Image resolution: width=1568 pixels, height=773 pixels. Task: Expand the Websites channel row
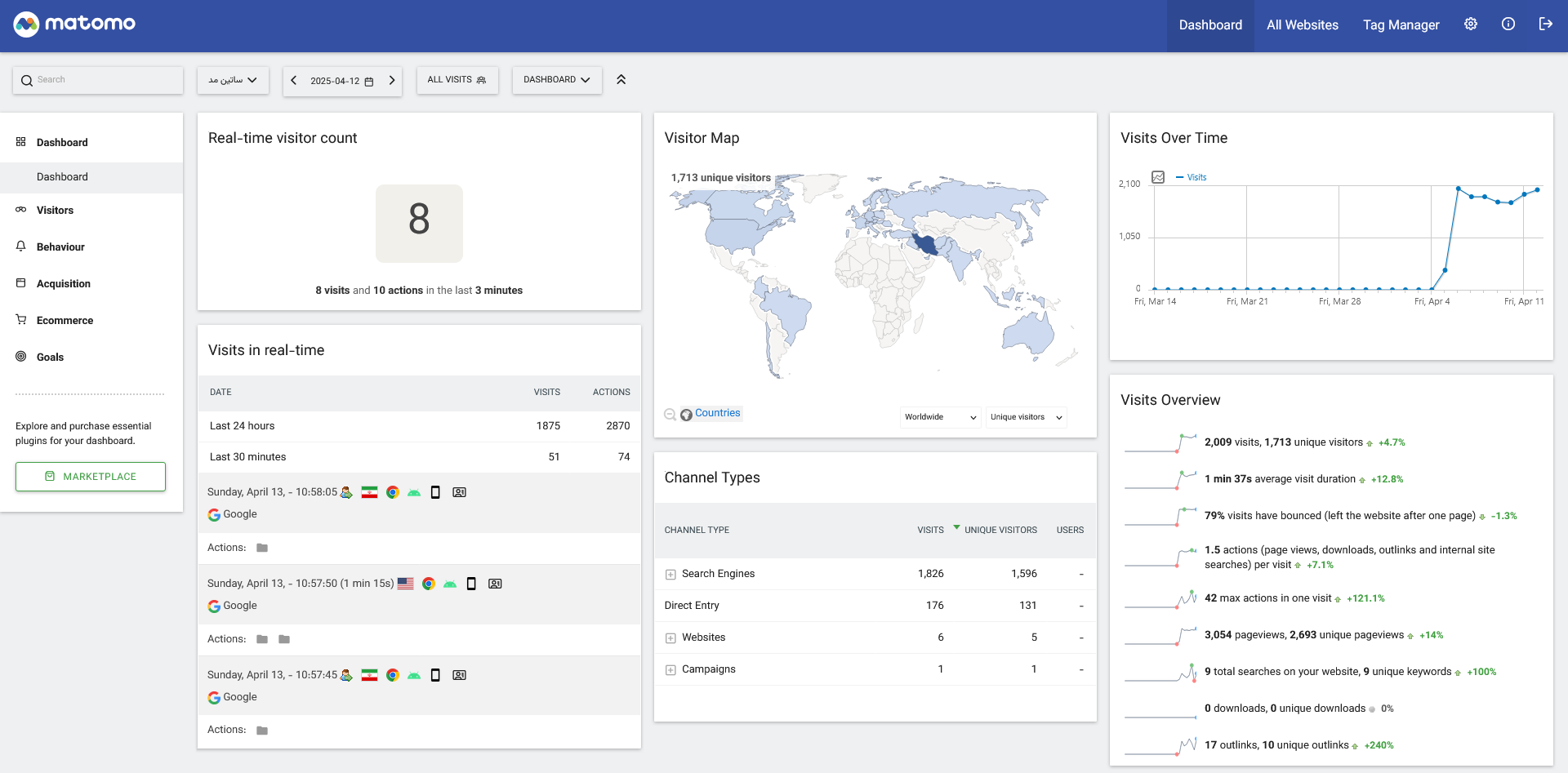coord(670,638)
